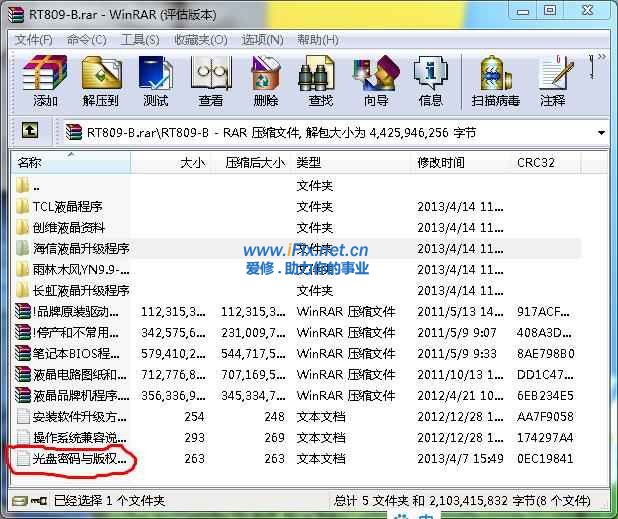Sort by 压缩后大小 column header
This screenshot has height=519, width=618.
253,162
